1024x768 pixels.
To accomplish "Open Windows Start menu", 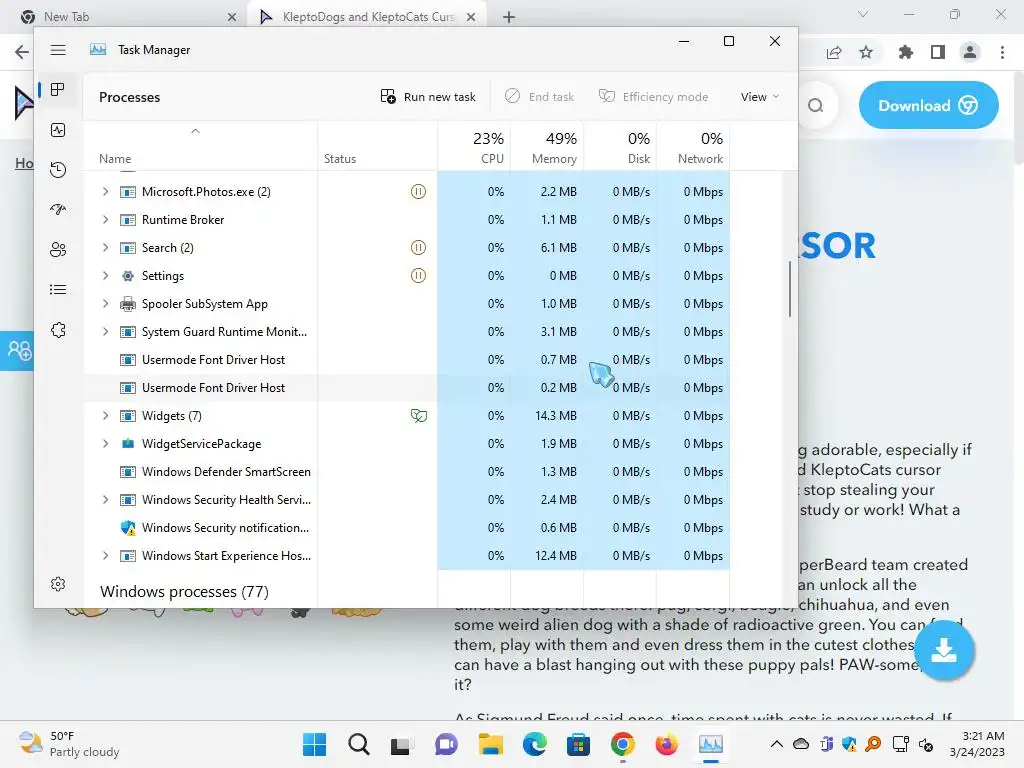I will 314,744.
